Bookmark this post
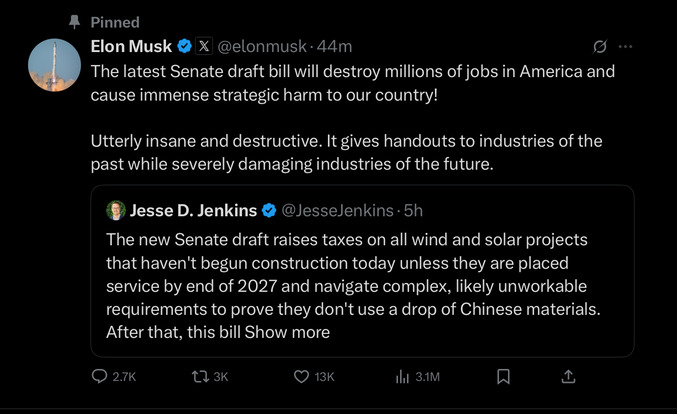Screen dimensions: 677x414 tap(504, 376)
